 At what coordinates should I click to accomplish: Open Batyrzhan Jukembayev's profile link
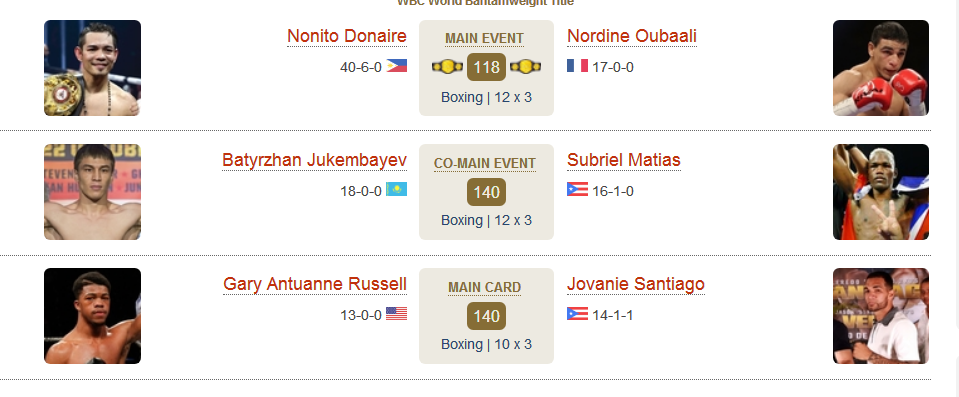314,160
